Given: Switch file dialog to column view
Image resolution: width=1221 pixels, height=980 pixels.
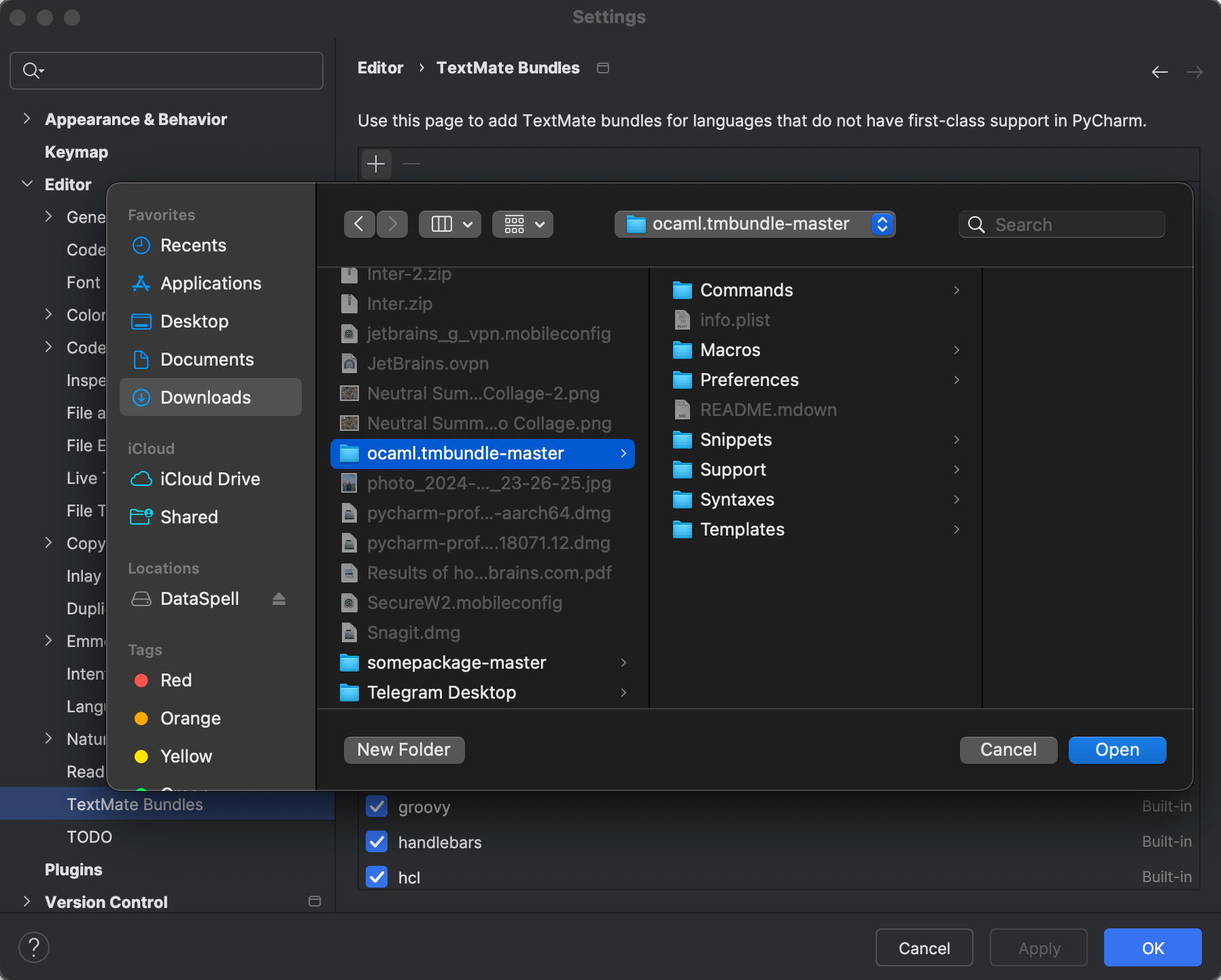Looking at the screenshot, I should pos(442,224).
